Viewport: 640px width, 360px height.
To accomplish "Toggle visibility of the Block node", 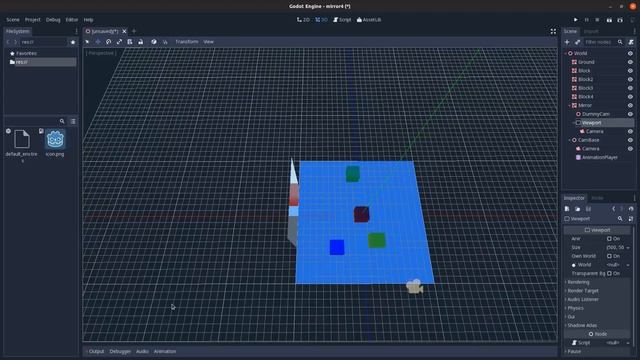I will (x=630, y=71).
